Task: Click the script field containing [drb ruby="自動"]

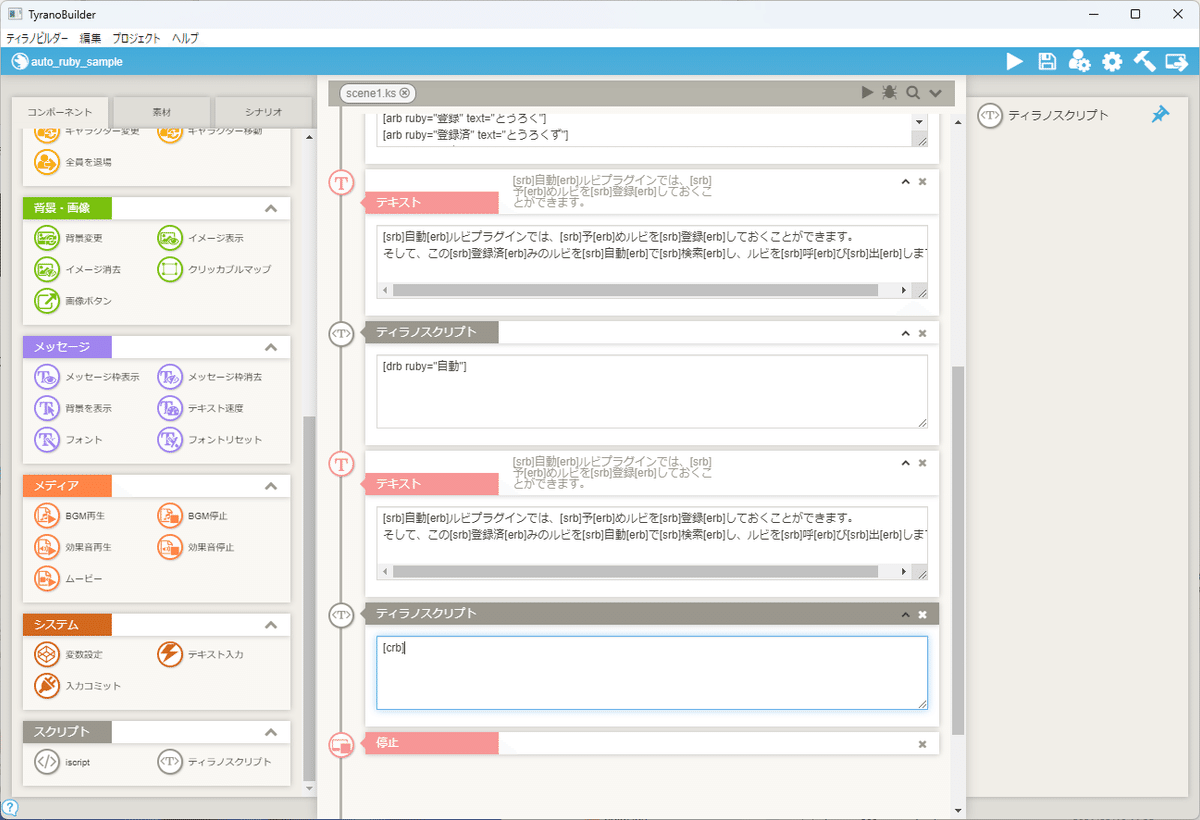Action: (x=652, y=392)
